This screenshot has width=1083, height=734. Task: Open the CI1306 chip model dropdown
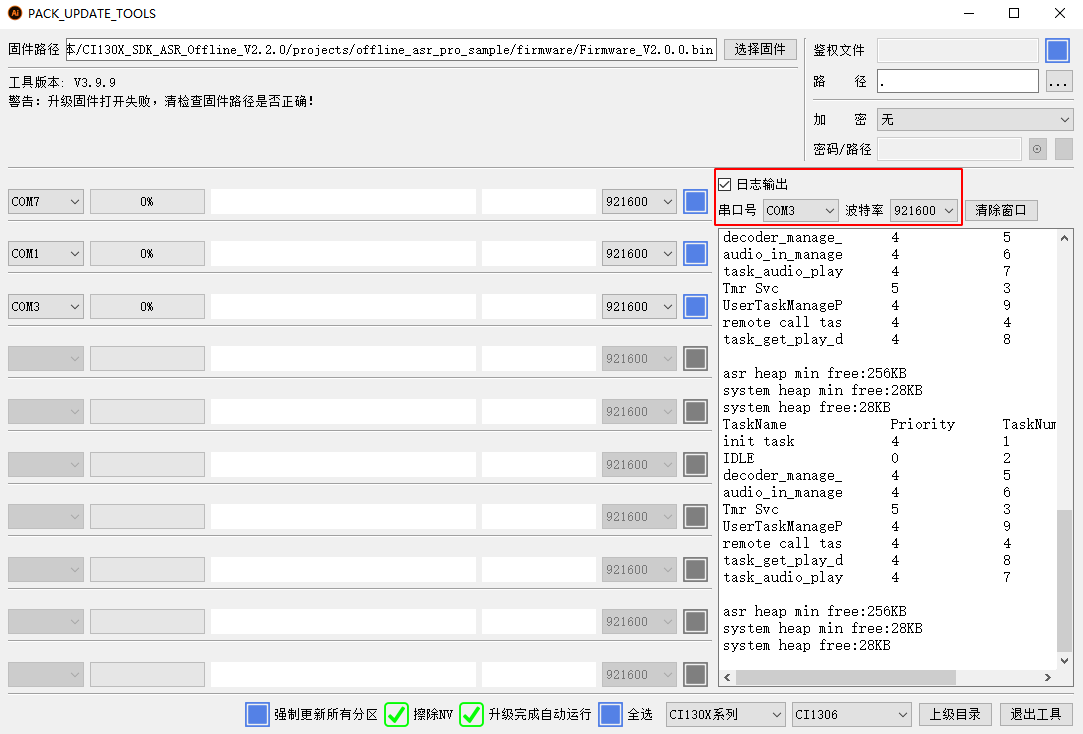coord(851,714)
